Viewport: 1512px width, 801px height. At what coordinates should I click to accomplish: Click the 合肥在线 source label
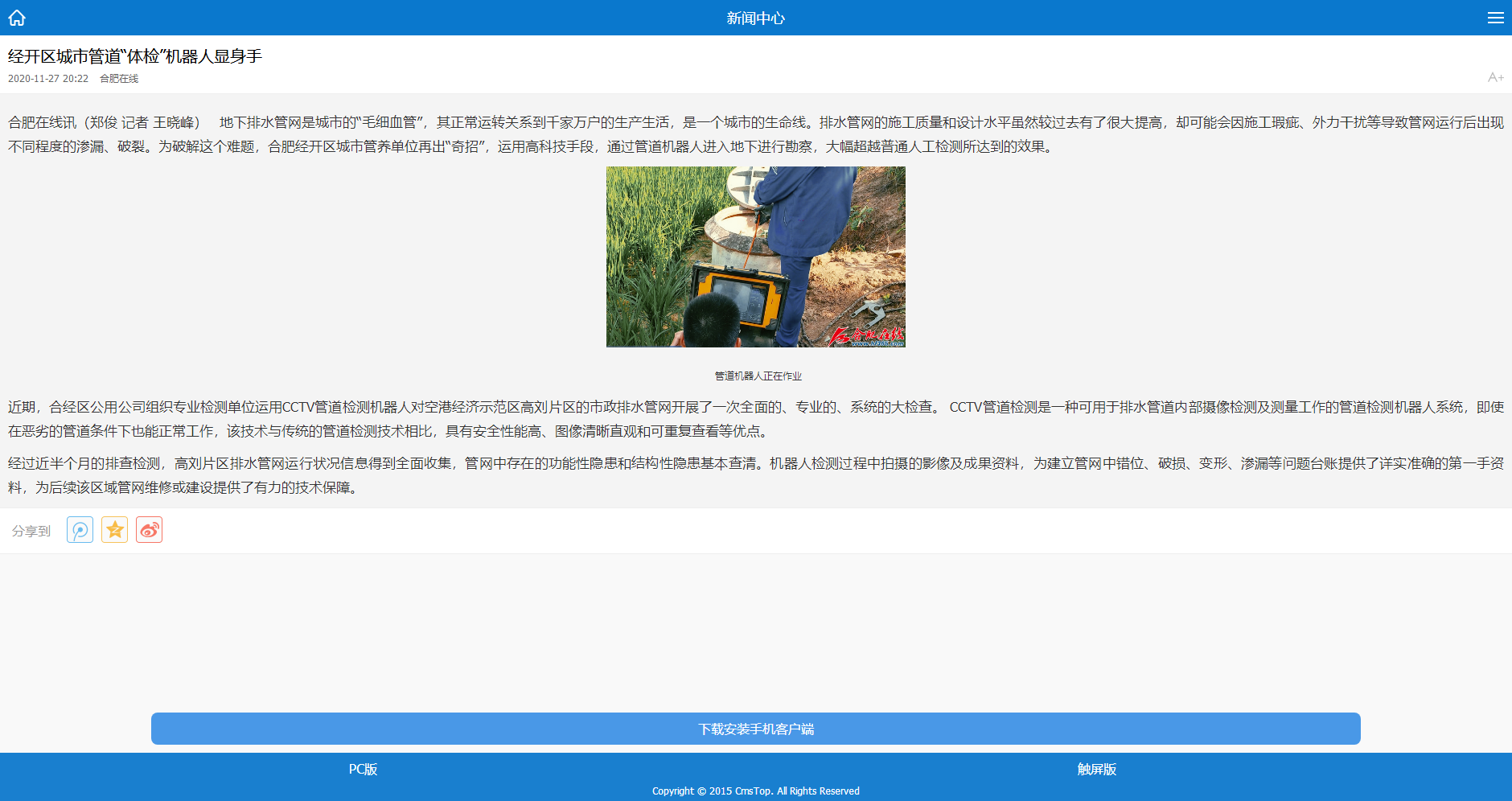click(x=119, y=79)
